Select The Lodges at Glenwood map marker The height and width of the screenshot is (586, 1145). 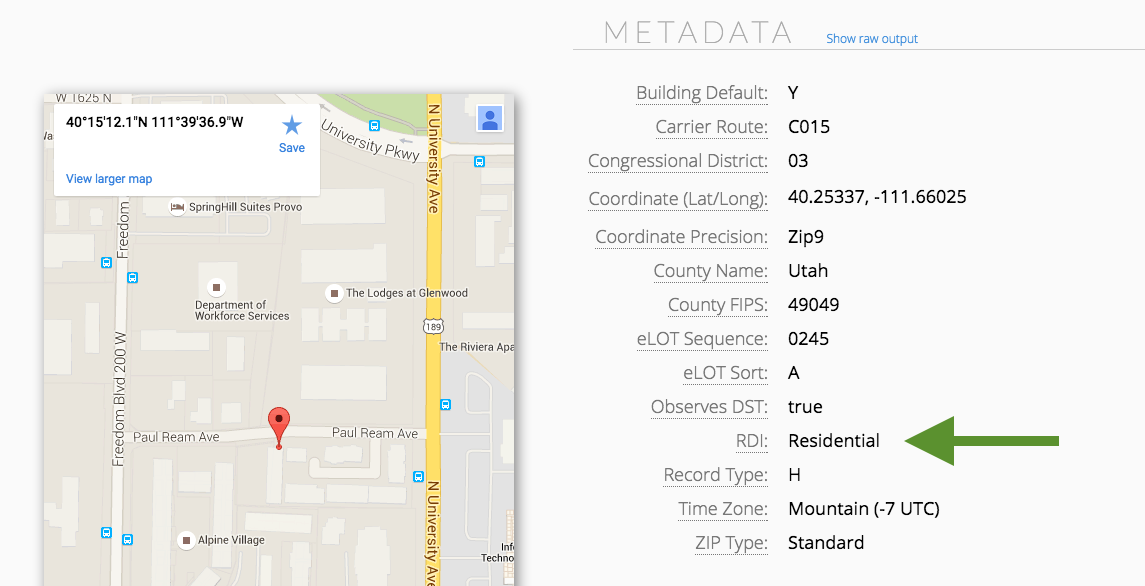pyautogui.click(x=334, y=293)
